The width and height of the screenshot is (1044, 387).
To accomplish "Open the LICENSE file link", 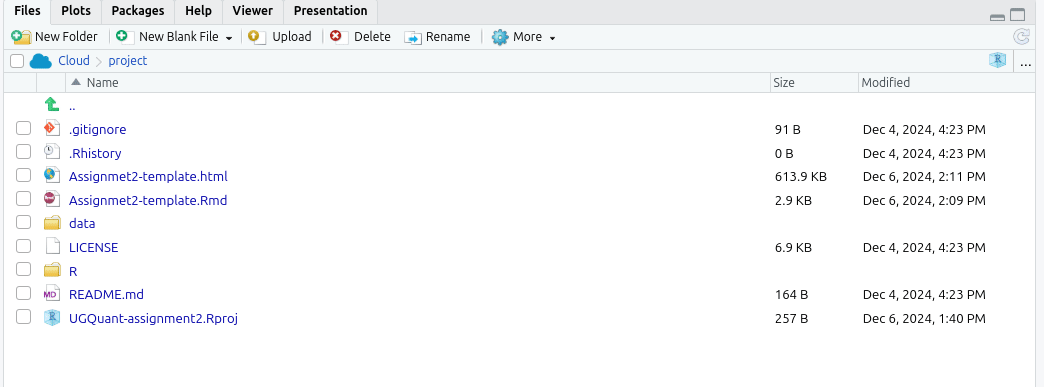I will pos(93,247).
